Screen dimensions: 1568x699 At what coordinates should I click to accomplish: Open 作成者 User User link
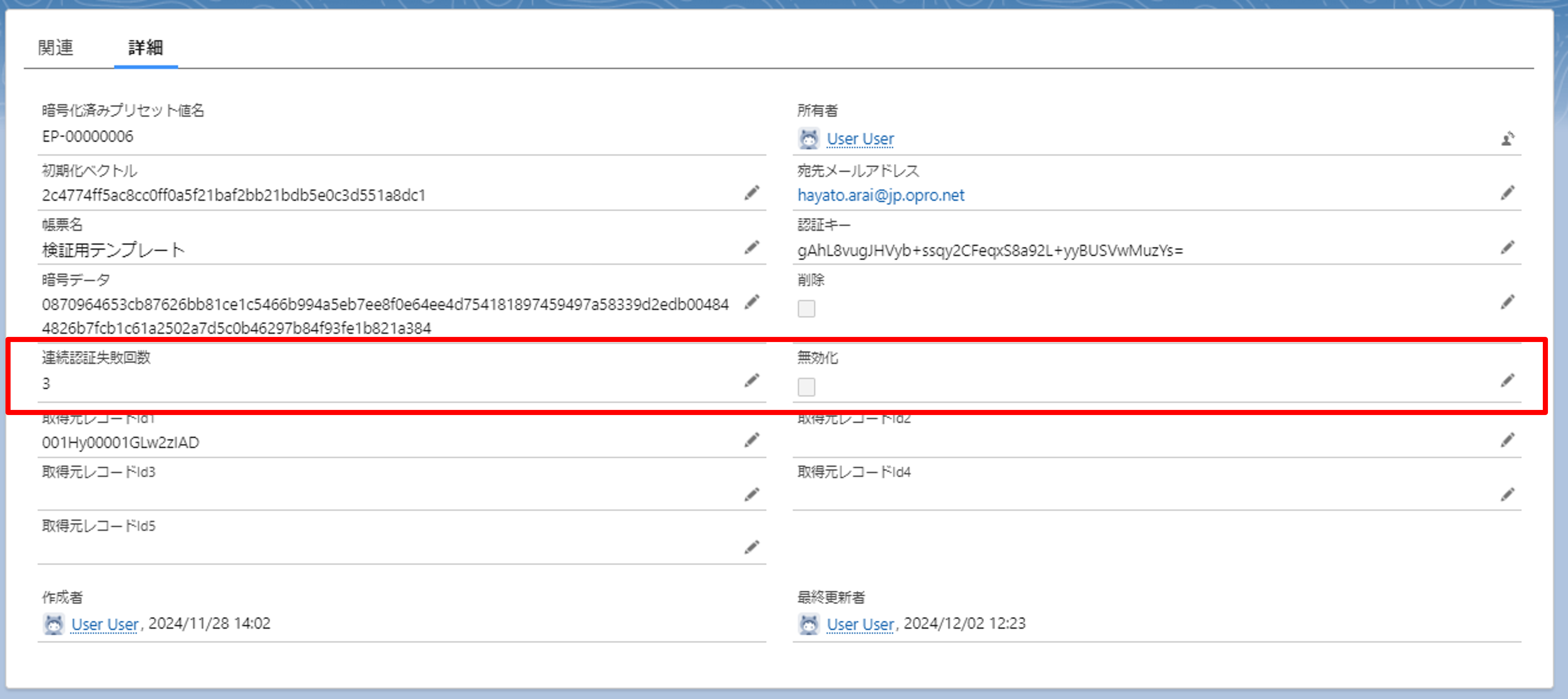(x=105, y=624)
